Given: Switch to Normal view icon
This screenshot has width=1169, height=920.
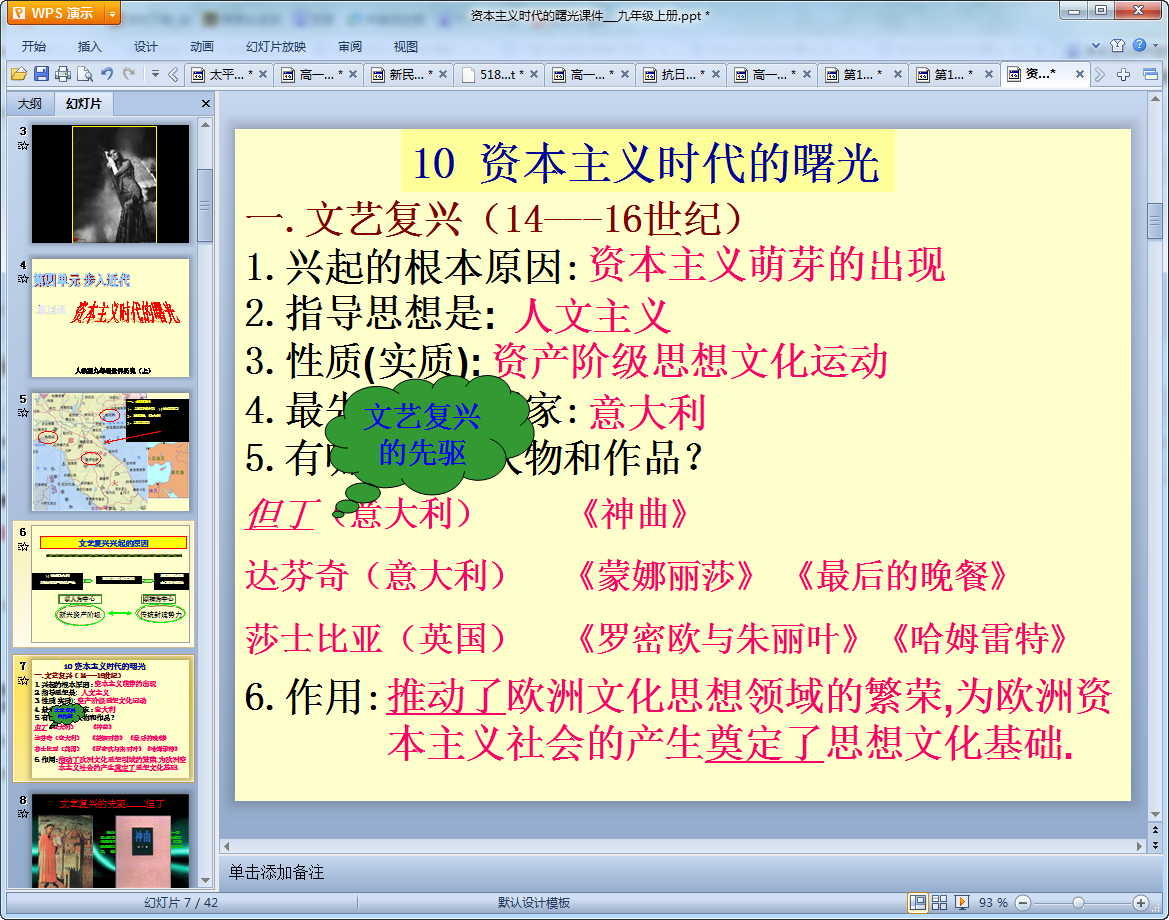Looking at the screenshot, I should pos(918,903).
